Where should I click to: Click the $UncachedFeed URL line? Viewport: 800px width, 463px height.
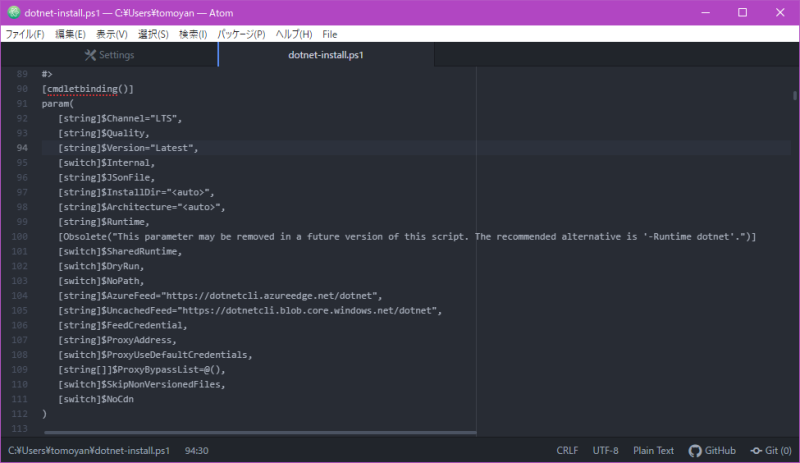[x=250, y=311]
